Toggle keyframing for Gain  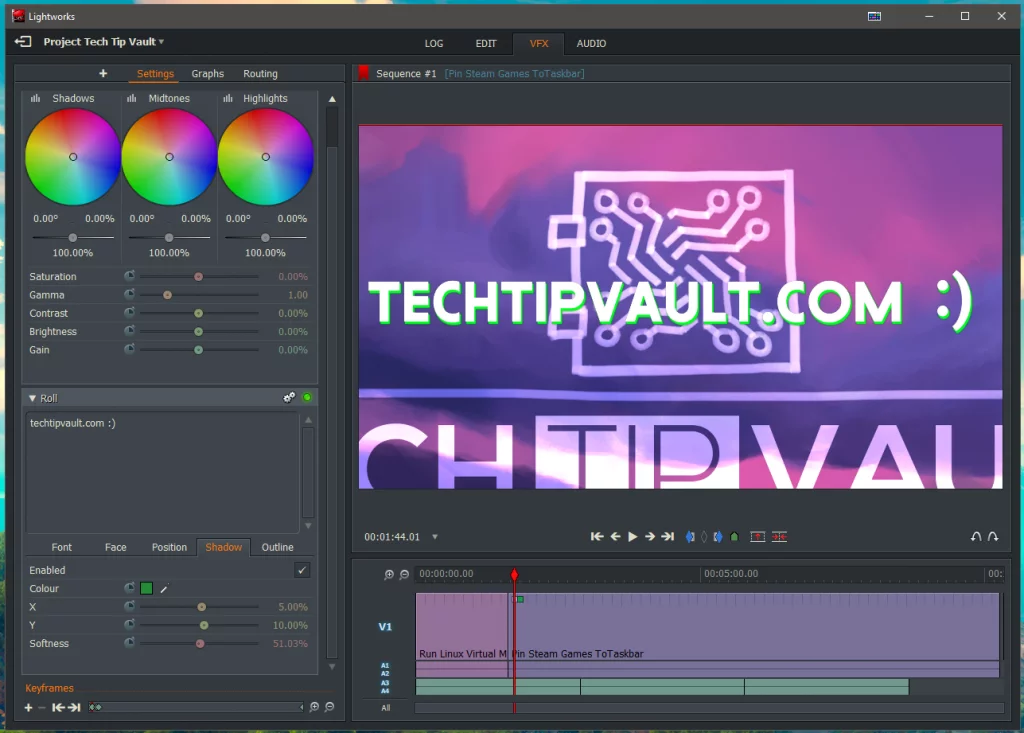tap(129, 350)
